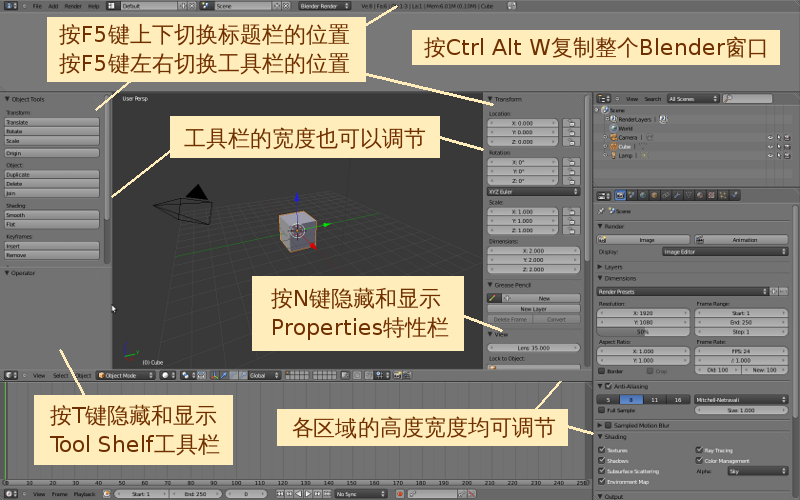Open the Blender Render engine dropdown
The height and width of the screenshot is (500, 800).
tap(324, 6)
